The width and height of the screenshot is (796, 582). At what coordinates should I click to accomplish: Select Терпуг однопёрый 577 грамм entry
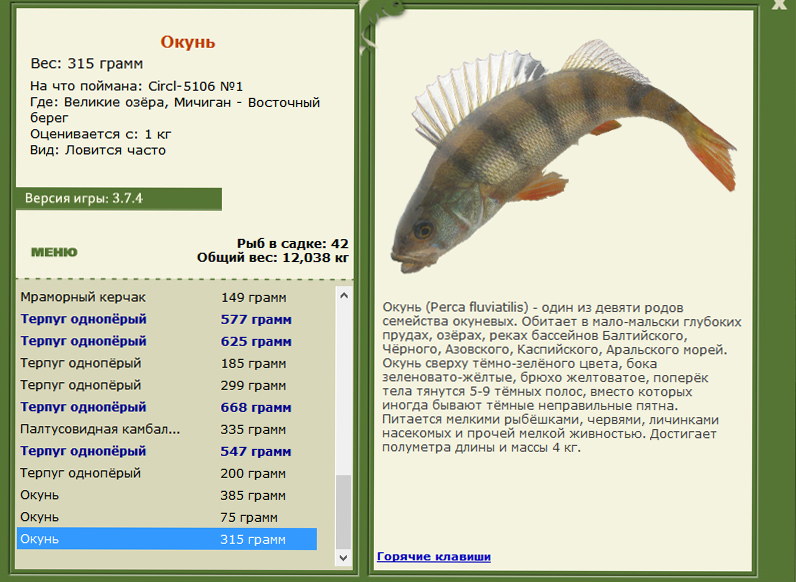click(167, 319)
